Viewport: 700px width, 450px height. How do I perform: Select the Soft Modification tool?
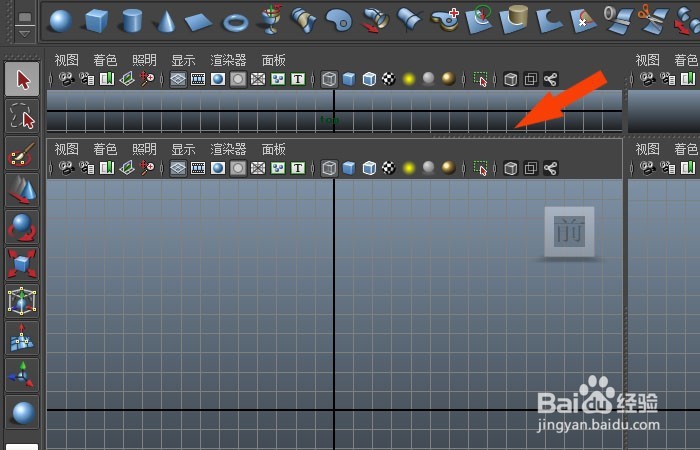pos(22,338)
